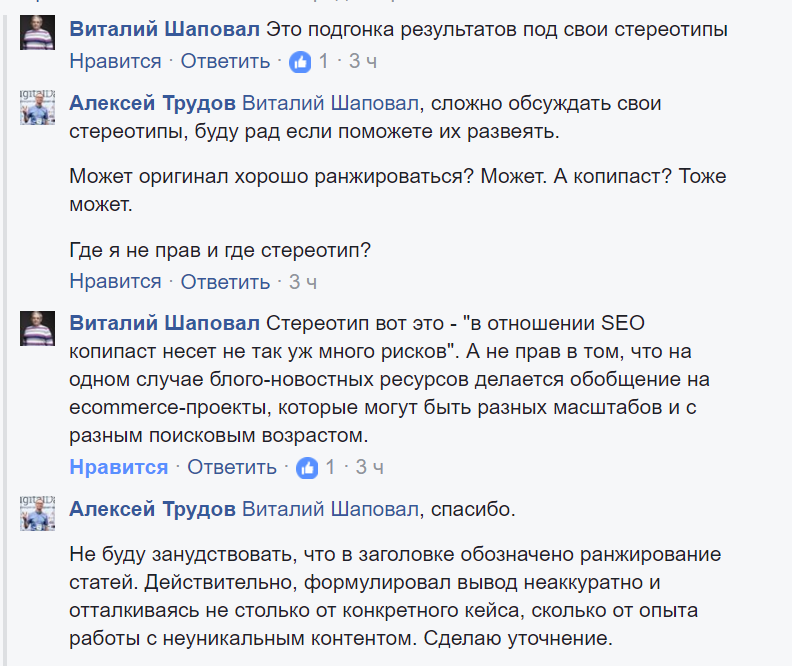Click the like reaction icon under Виталий's first comment
The height and width of the screenshot is (666, 792).
tap(300, 62)
